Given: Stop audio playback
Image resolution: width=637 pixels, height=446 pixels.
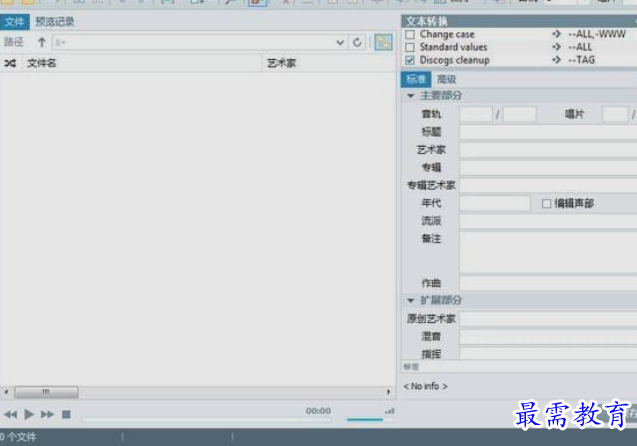Looking at the screenshot, I should click(66, 414).
